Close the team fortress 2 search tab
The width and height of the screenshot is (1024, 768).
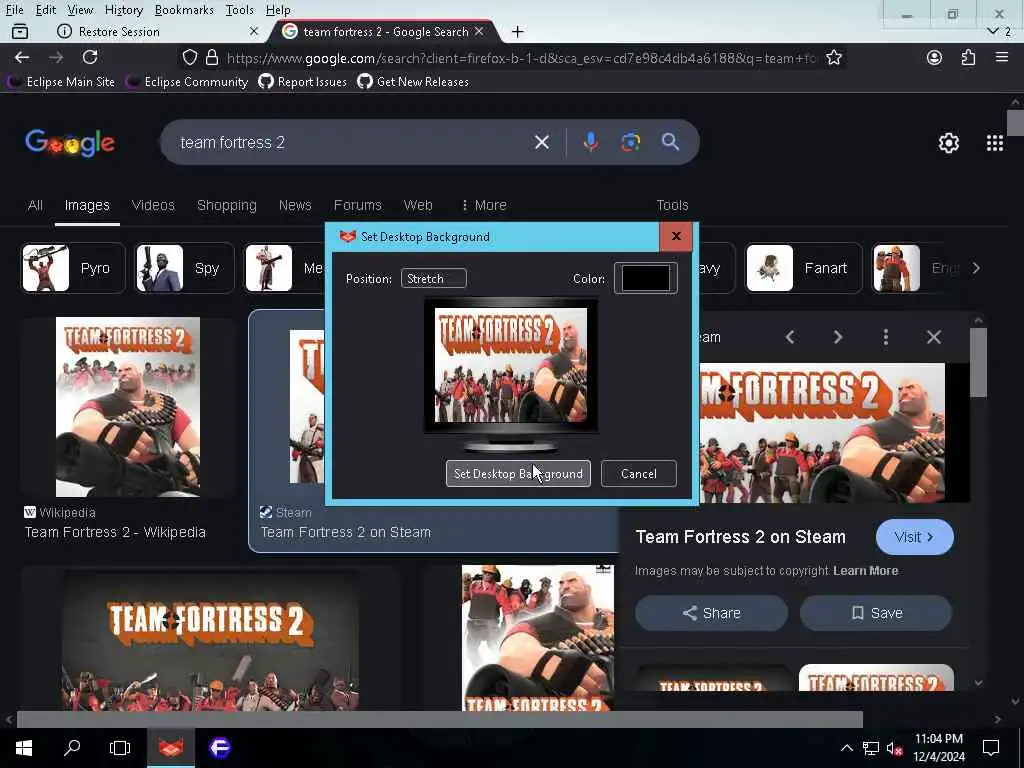pyautogui.click(x=479, y=31)
